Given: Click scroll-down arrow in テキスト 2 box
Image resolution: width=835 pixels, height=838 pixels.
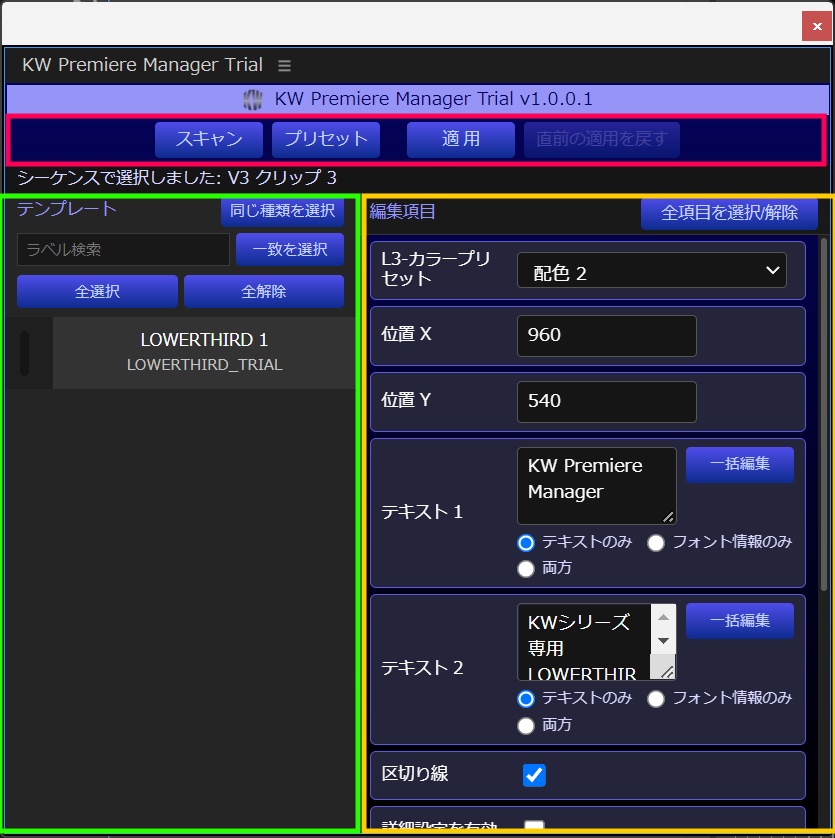Looking at the screenshot, I should pos(663,641).
